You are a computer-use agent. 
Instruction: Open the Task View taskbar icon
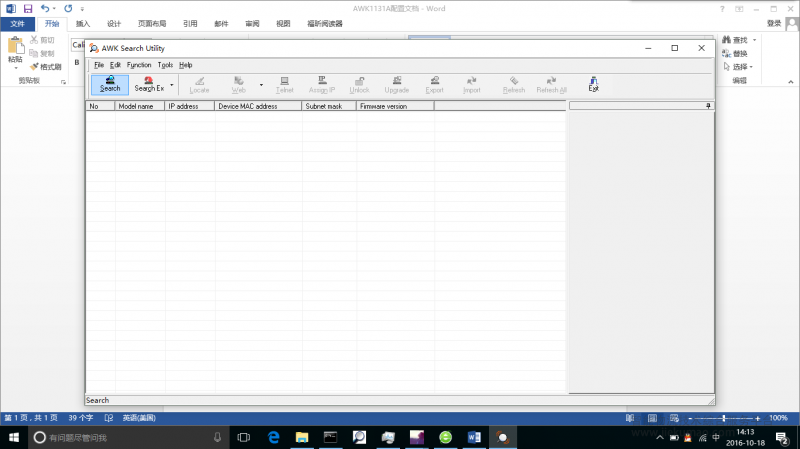(244, 437)
